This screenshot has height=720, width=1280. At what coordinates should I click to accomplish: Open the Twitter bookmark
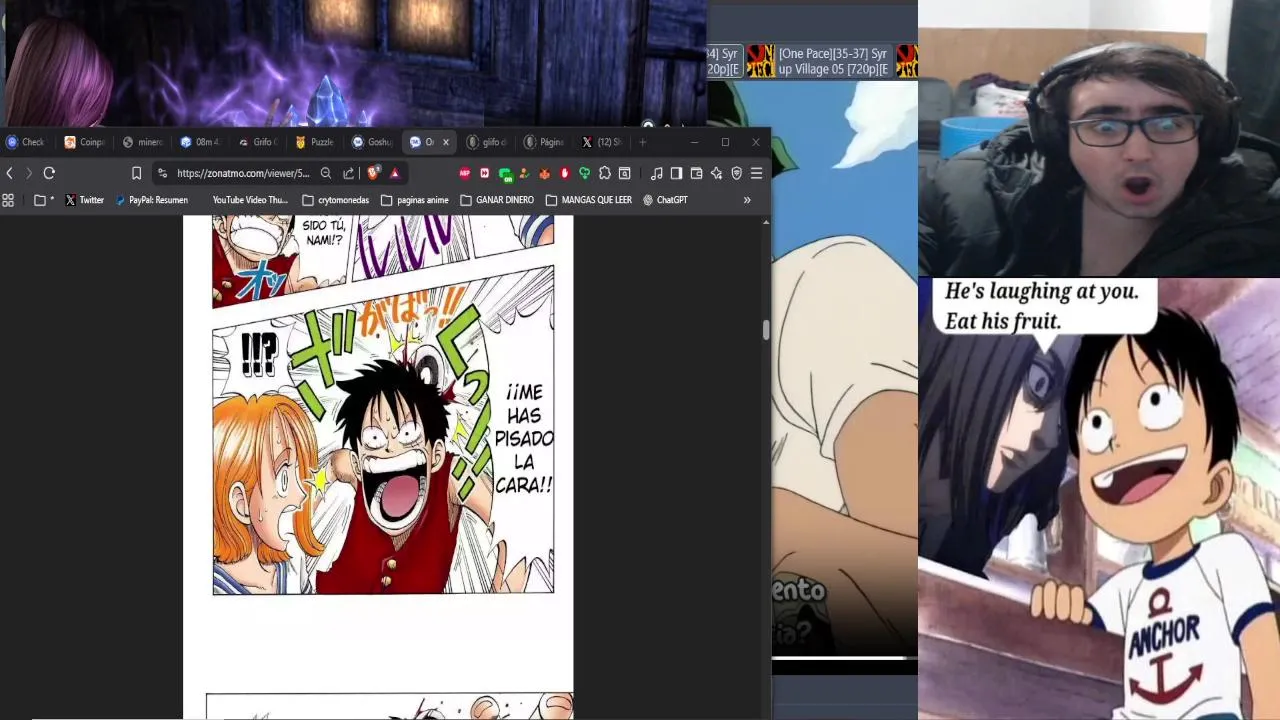84,200
